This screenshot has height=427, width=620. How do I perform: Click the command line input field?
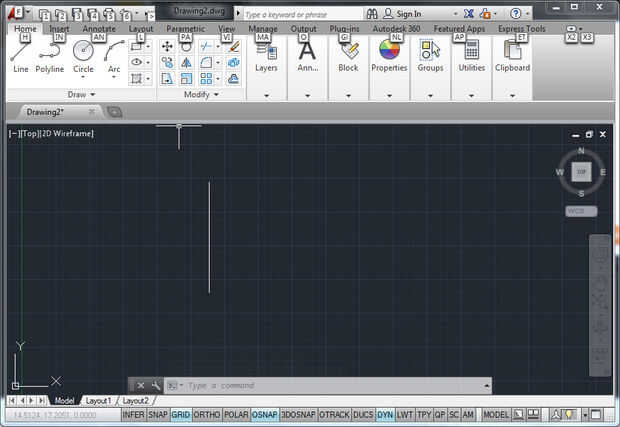pyautogui.click(x=330, y=385)
